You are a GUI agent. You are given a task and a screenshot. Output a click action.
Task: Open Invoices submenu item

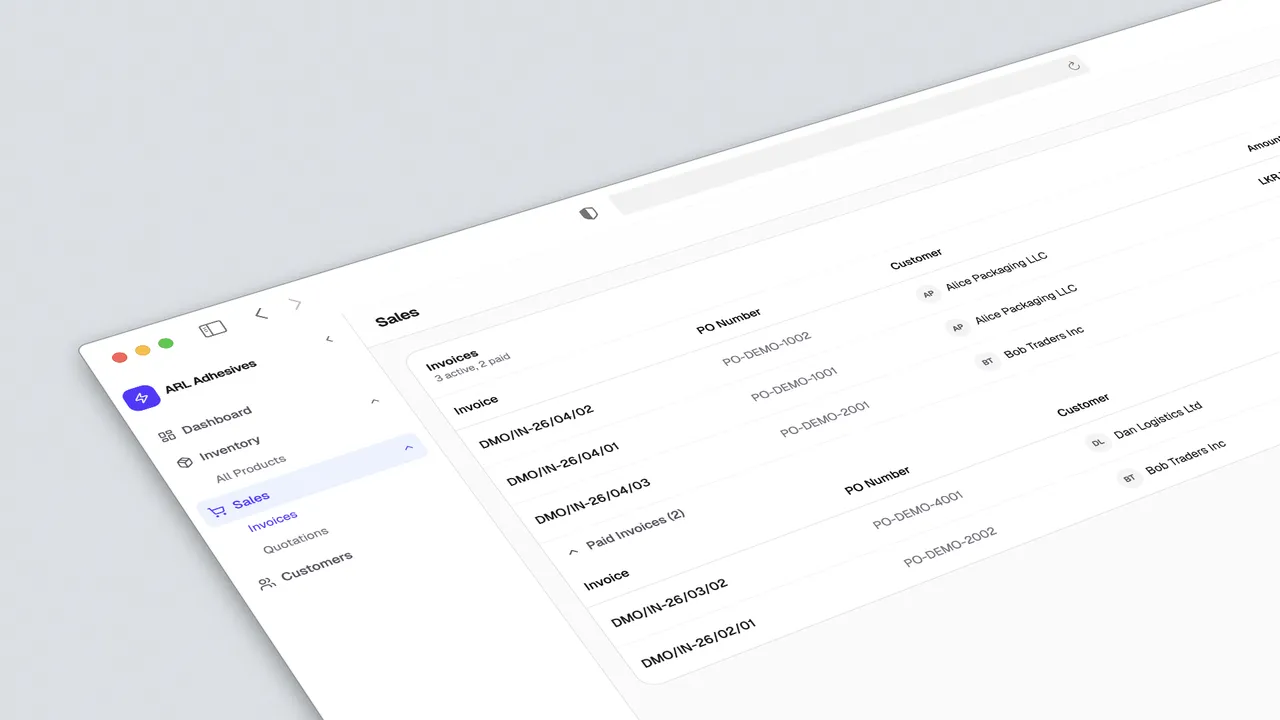click(x=273, y=521)
